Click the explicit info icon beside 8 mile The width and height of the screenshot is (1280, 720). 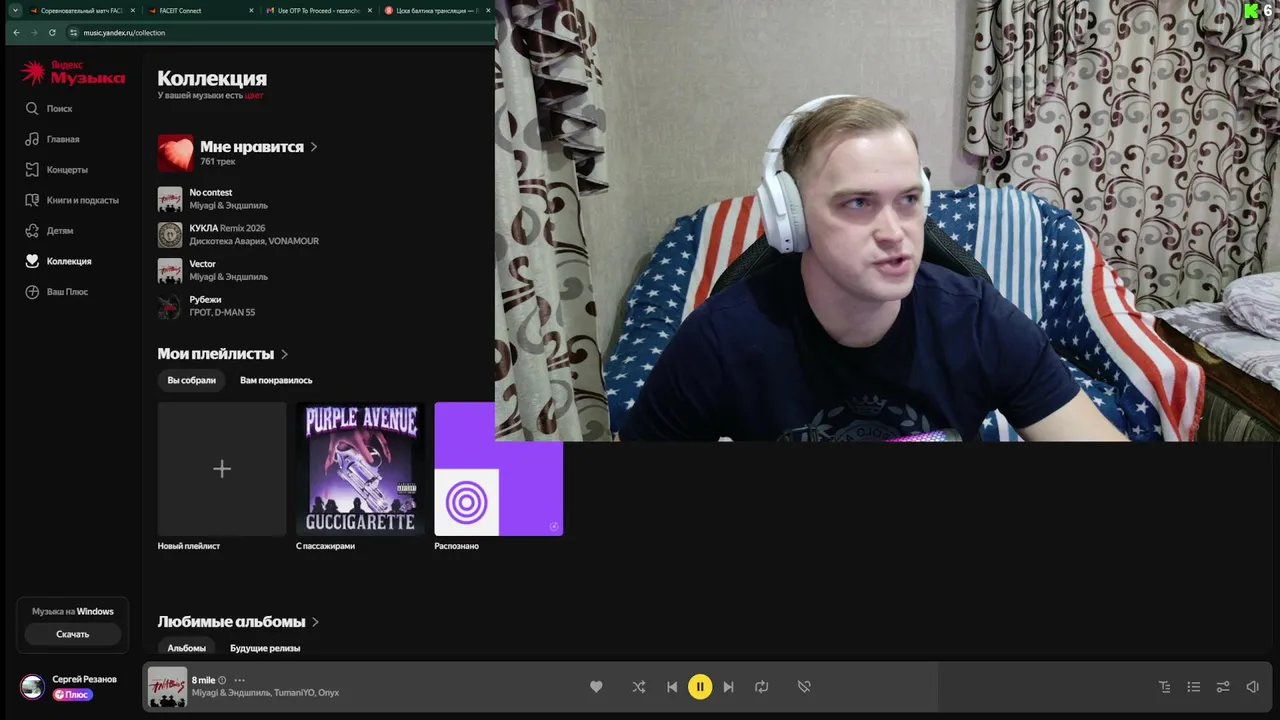[x=222, y=680]
